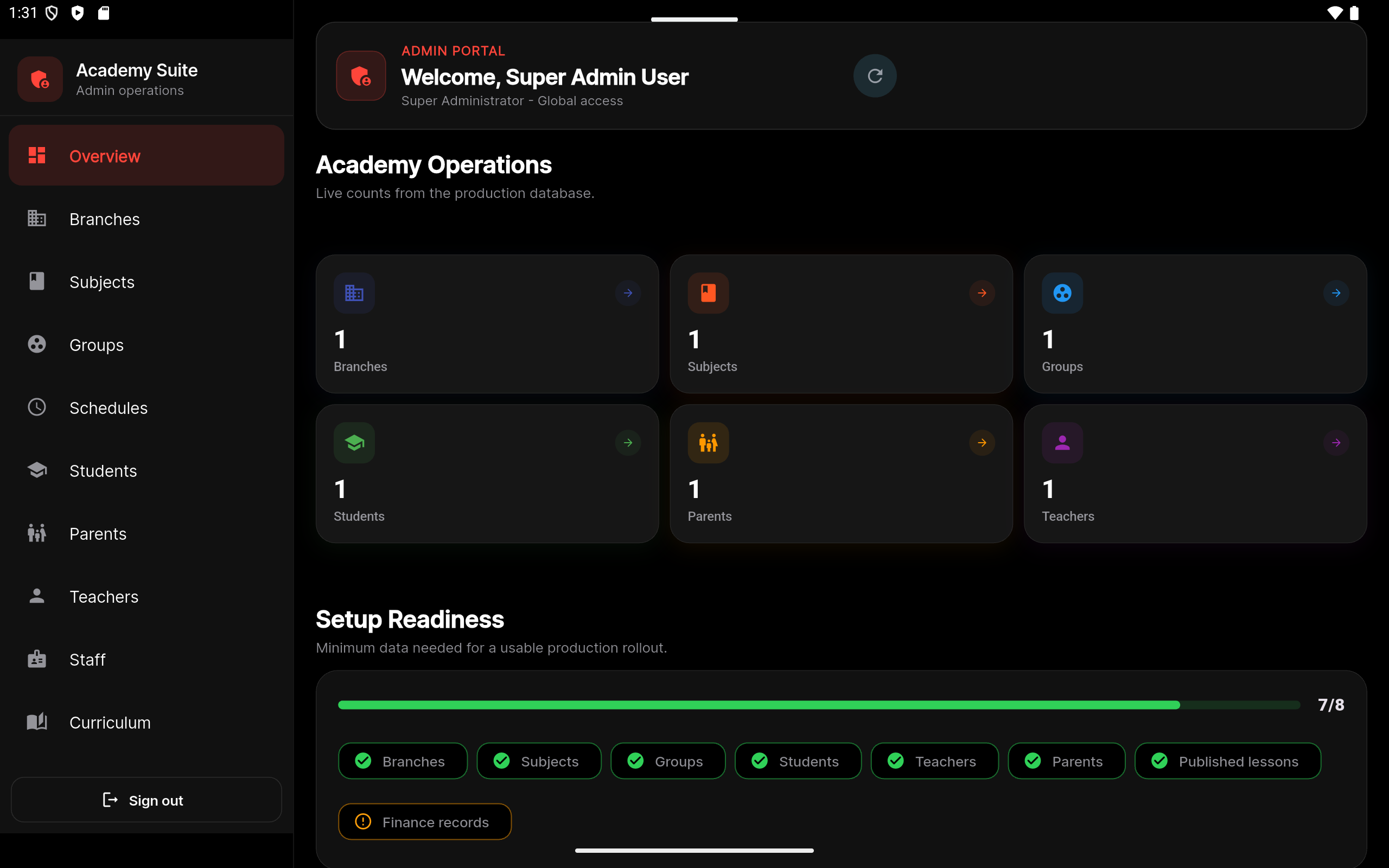Viewport: 1389px width, 868px height.
Task: Open Parents from the sidebar
Action: pos(146,533)
